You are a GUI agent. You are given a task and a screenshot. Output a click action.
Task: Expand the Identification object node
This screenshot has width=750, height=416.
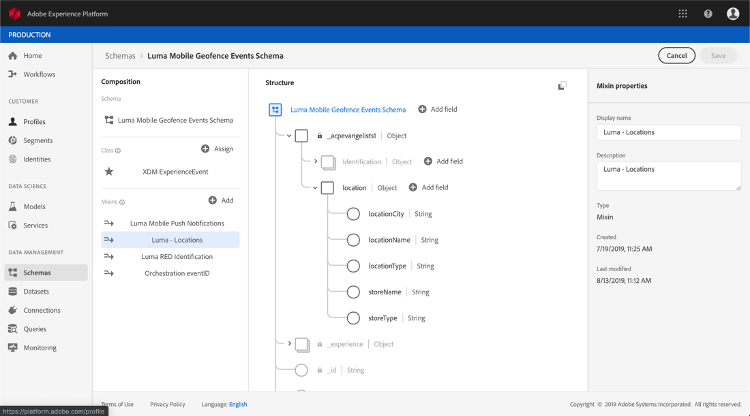(314, 161)
